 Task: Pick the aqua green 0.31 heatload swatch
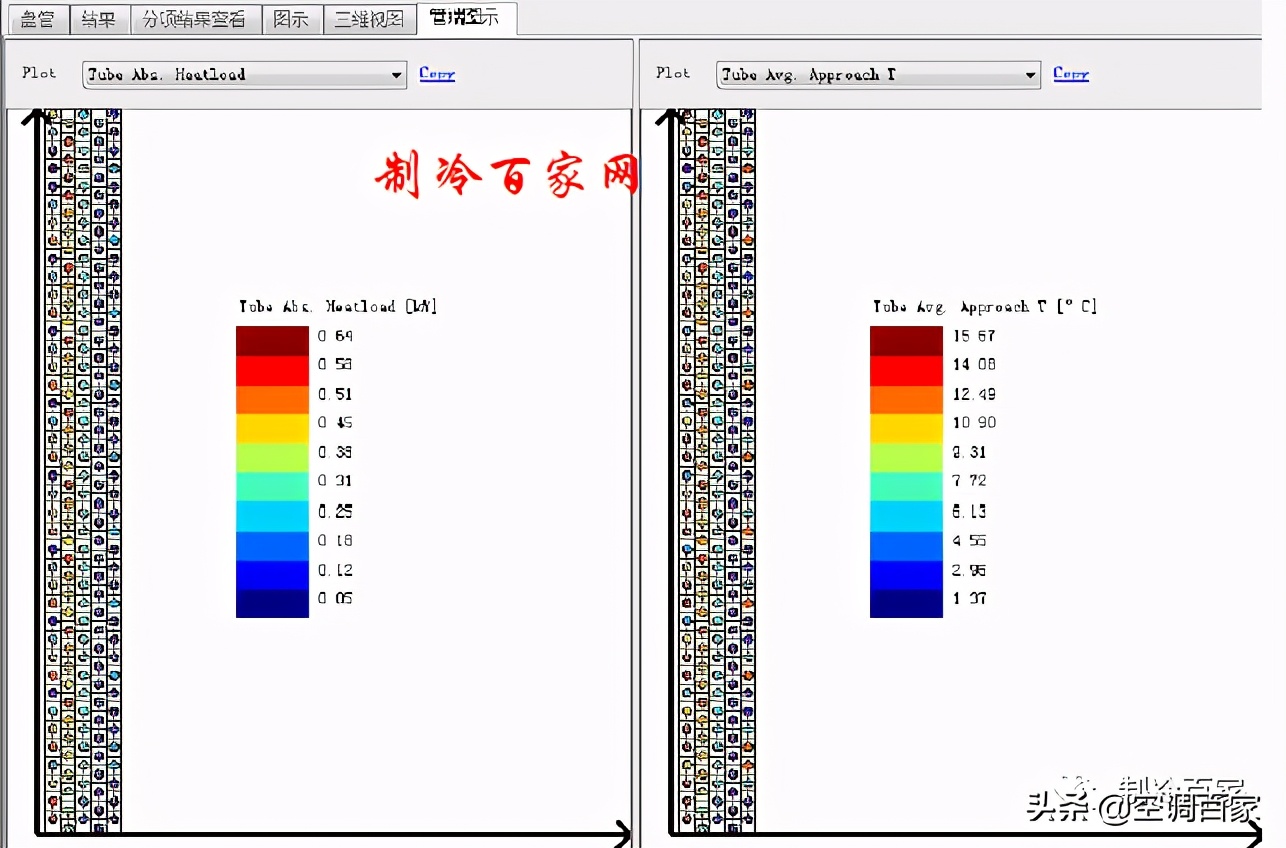272,486
